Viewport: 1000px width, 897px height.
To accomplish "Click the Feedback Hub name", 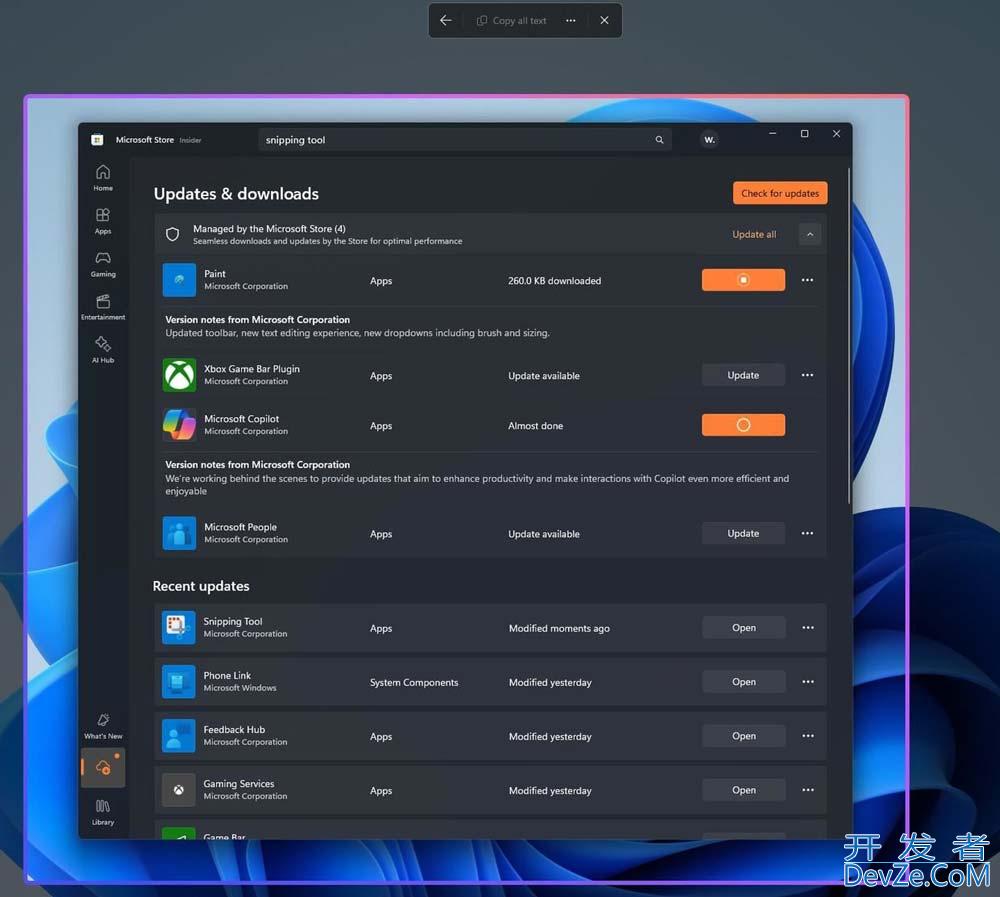I will click(234, 730).
